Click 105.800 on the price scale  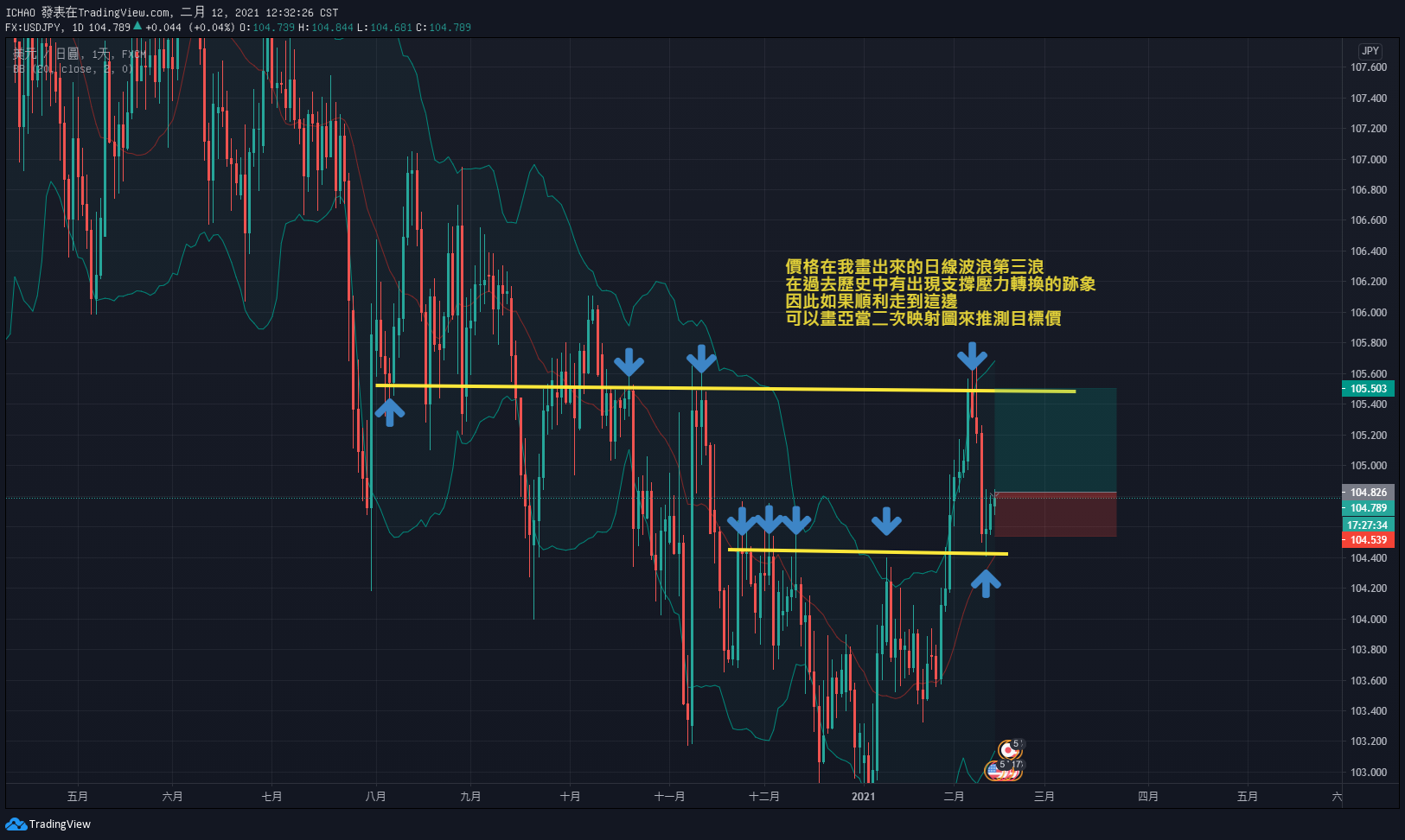1369,343
